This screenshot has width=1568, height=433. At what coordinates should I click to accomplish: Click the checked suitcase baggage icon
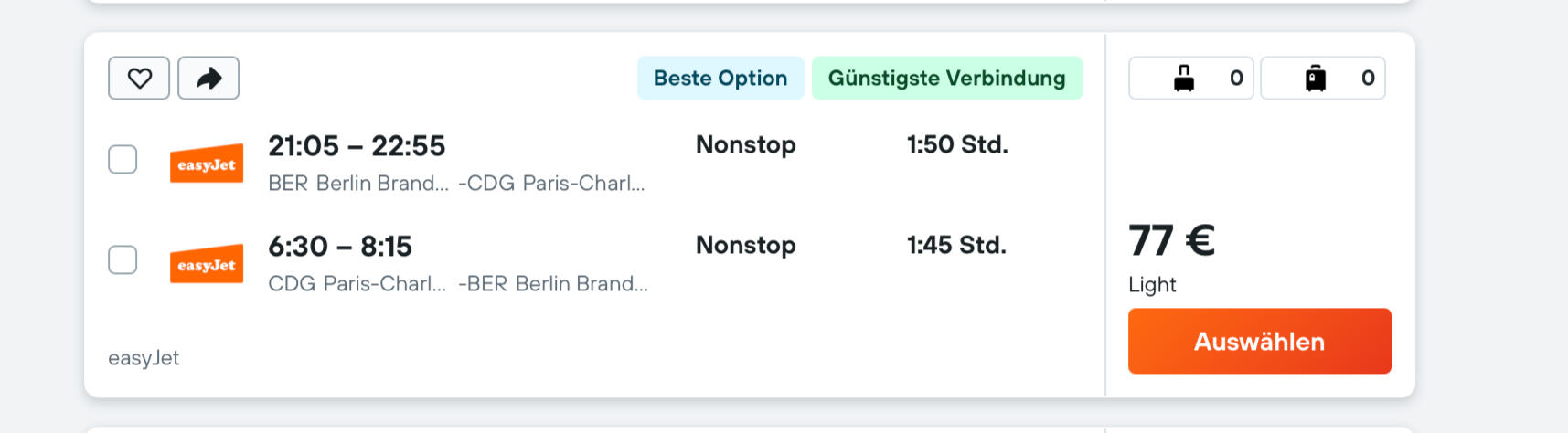point(1316,79)
